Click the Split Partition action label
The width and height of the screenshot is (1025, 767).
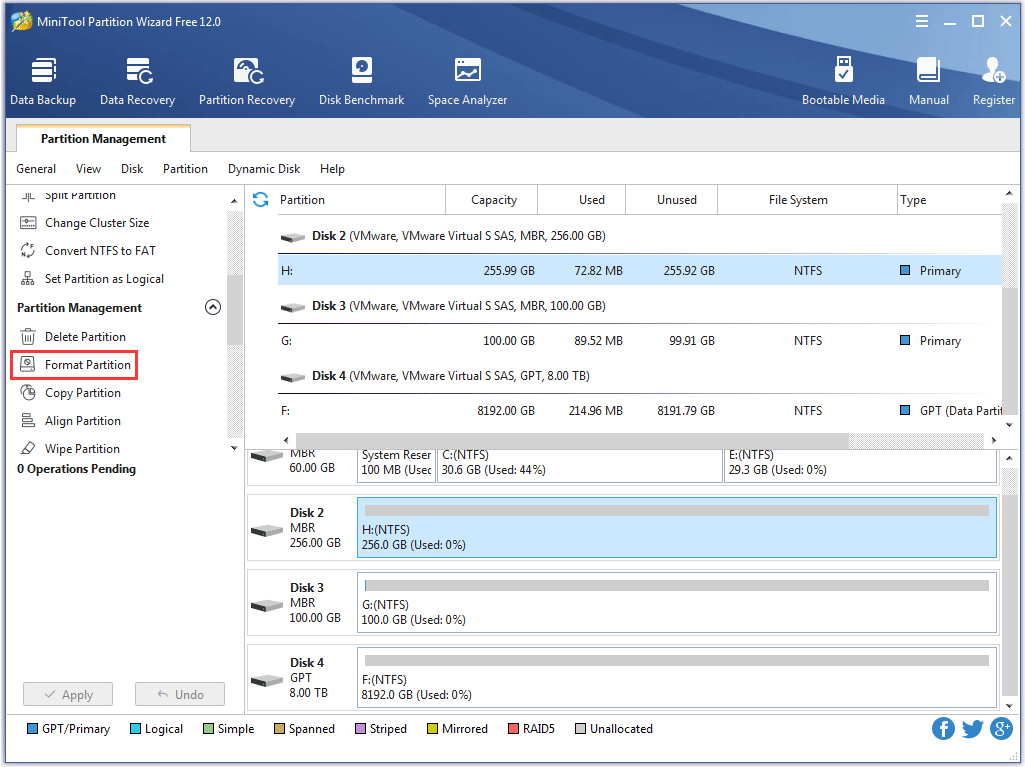80,195
